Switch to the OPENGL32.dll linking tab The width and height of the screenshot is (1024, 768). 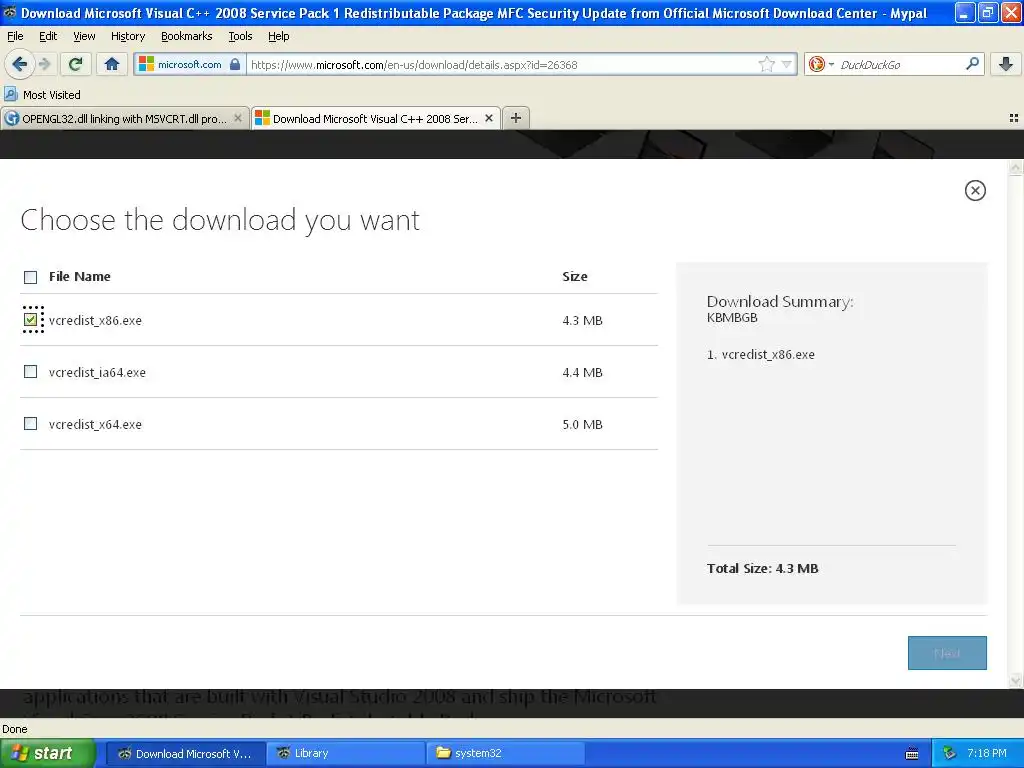point(124,118)
